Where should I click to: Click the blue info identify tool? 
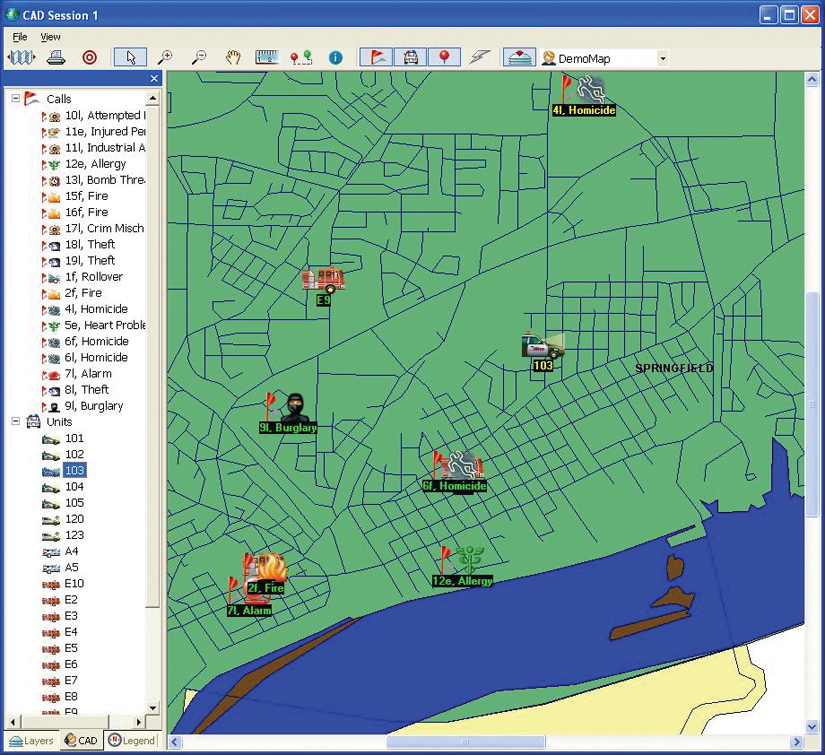pos(335,58)
